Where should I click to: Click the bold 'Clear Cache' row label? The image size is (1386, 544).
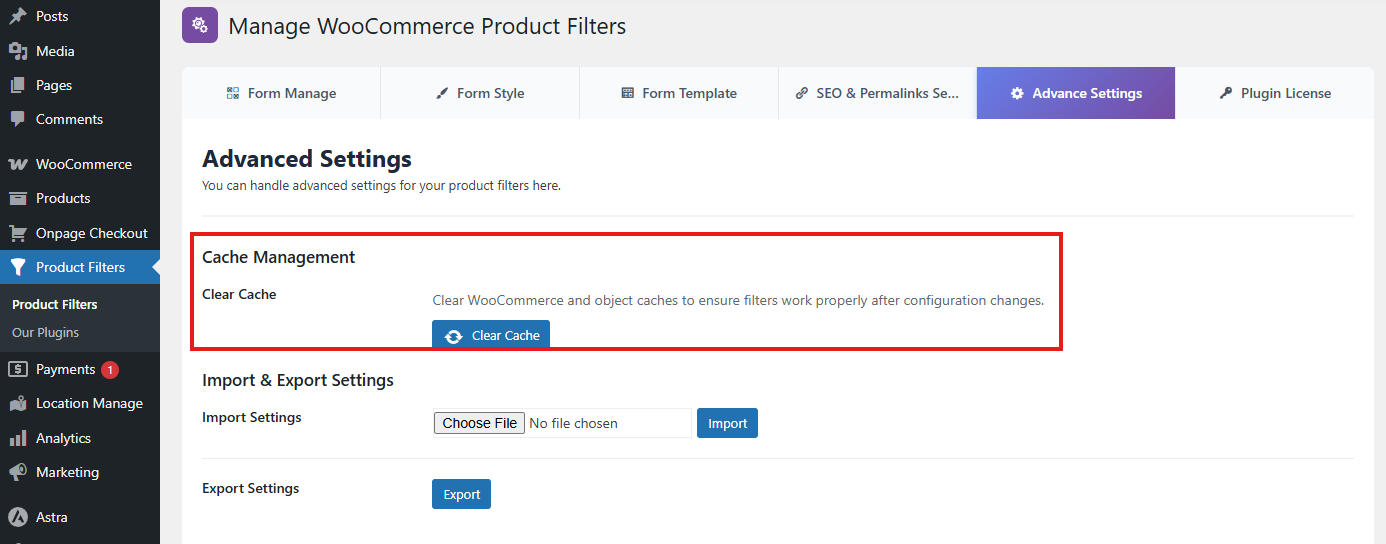pos(239,294)
